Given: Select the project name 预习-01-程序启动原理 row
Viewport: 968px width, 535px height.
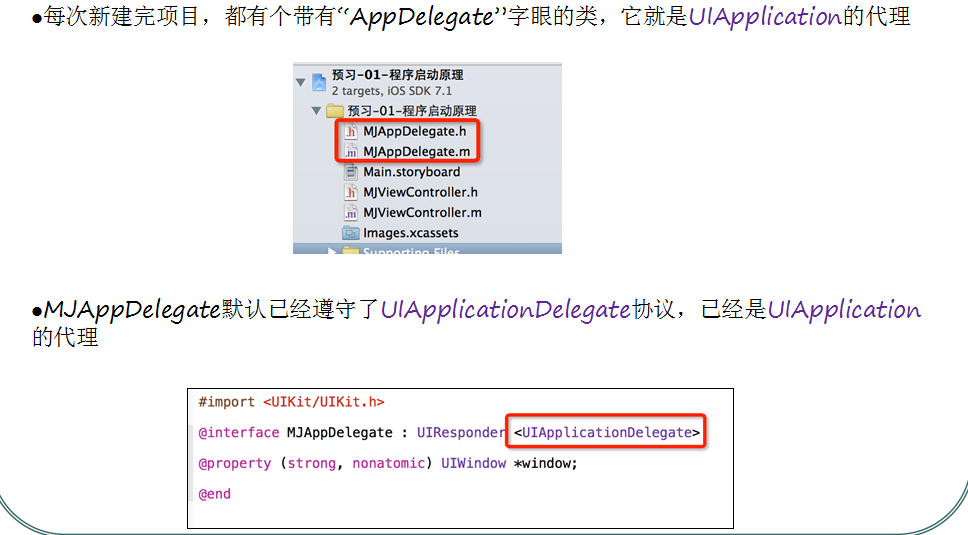Looking at the screenshot, I should click(x=398, y=75).
